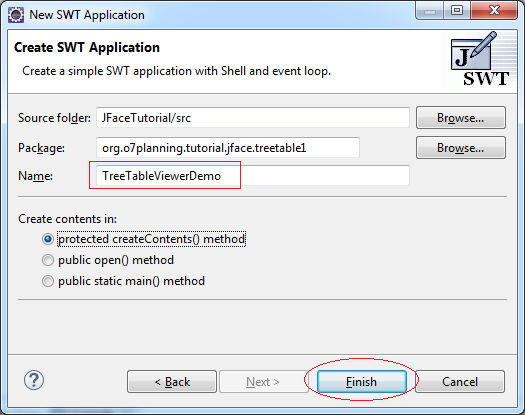The width and height of the screenshot is (525, 415).
Task: Browse for the source folder
Action: click(461, 118)
